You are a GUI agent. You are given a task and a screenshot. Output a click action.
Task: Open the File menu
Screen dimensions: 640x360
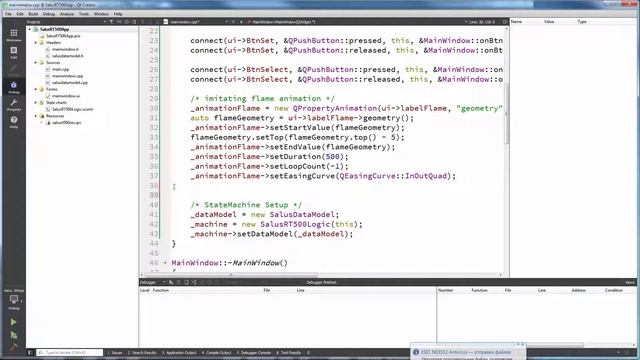[8, 13]
